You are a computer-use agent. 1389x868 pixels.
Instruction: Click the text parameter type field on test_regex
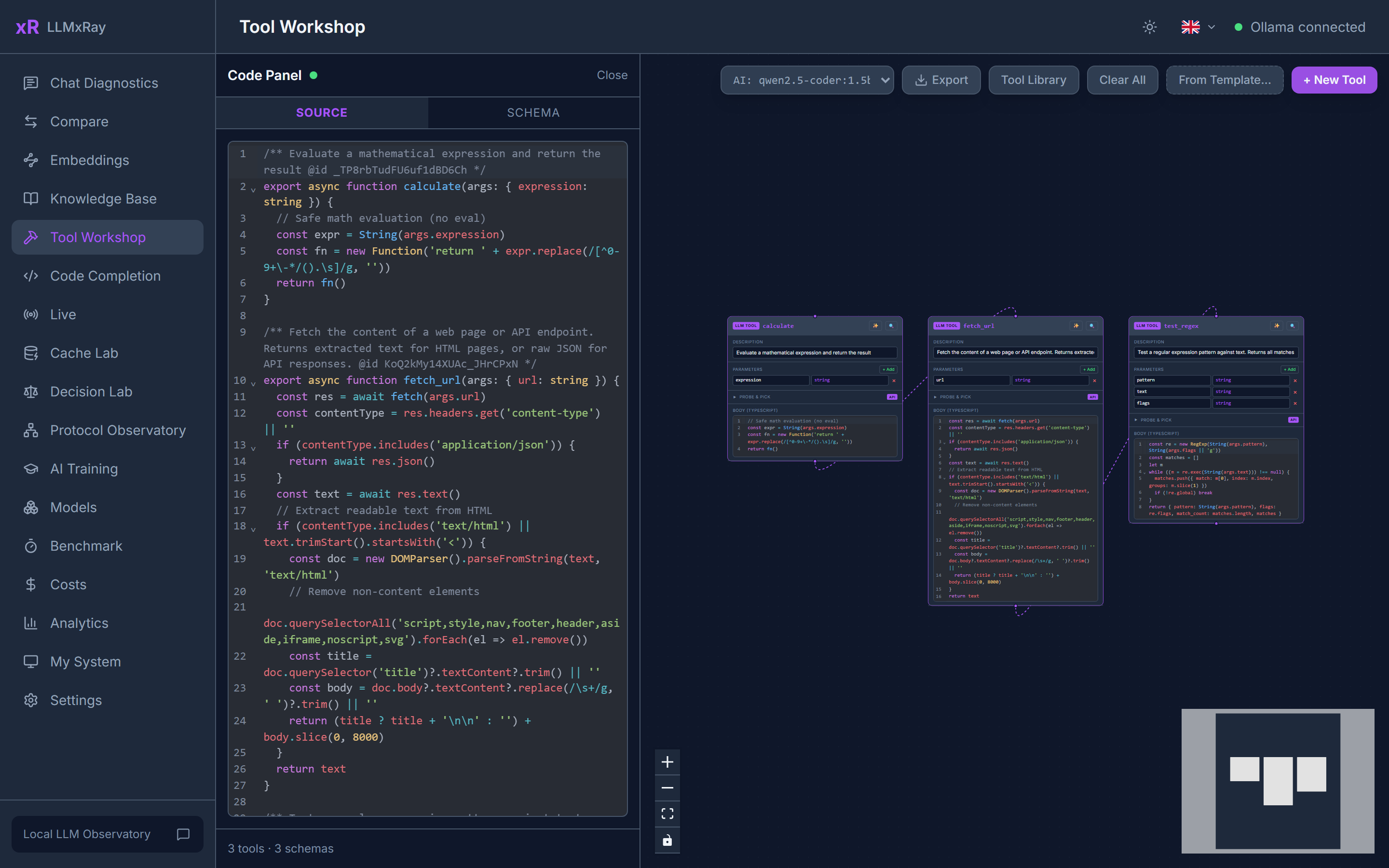coord(1251,392)
